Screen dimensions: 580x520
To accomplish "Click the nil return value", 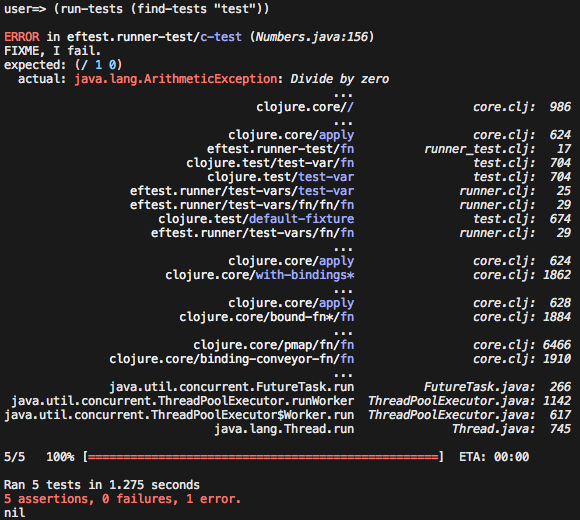I will click(x=14, y=513).
